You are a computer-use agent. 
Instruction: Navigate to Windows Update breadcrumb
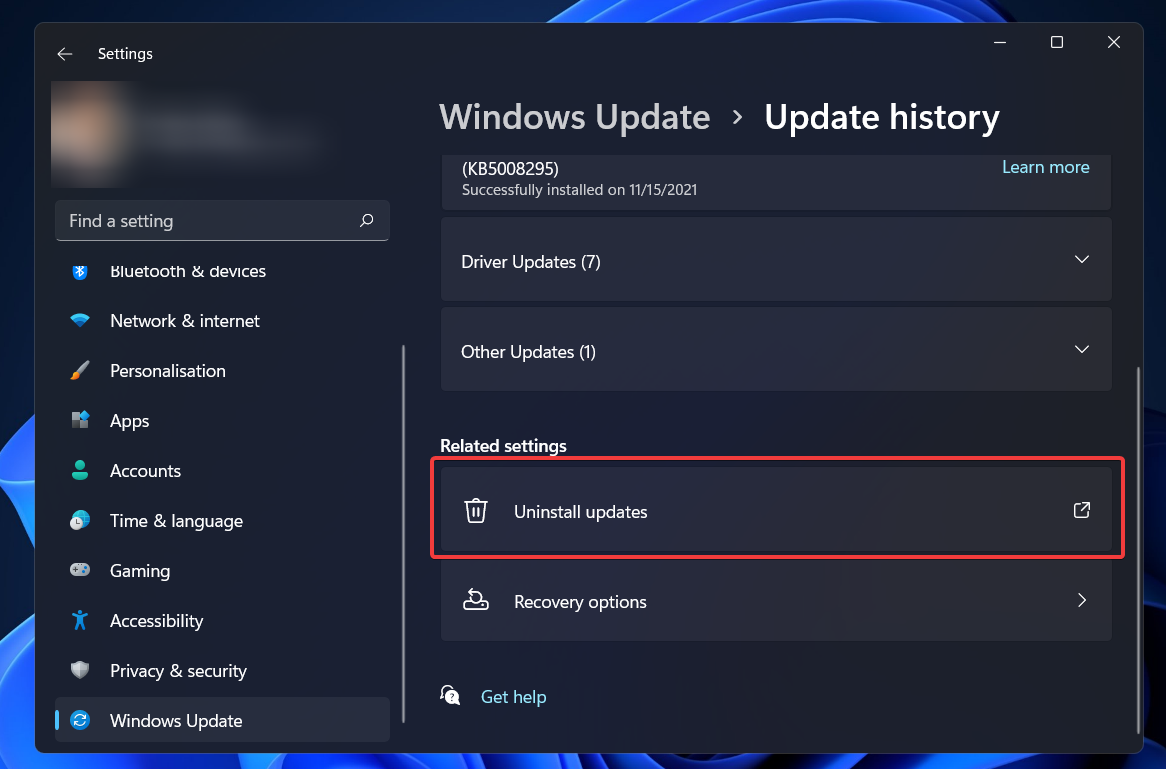coord(574,118)
